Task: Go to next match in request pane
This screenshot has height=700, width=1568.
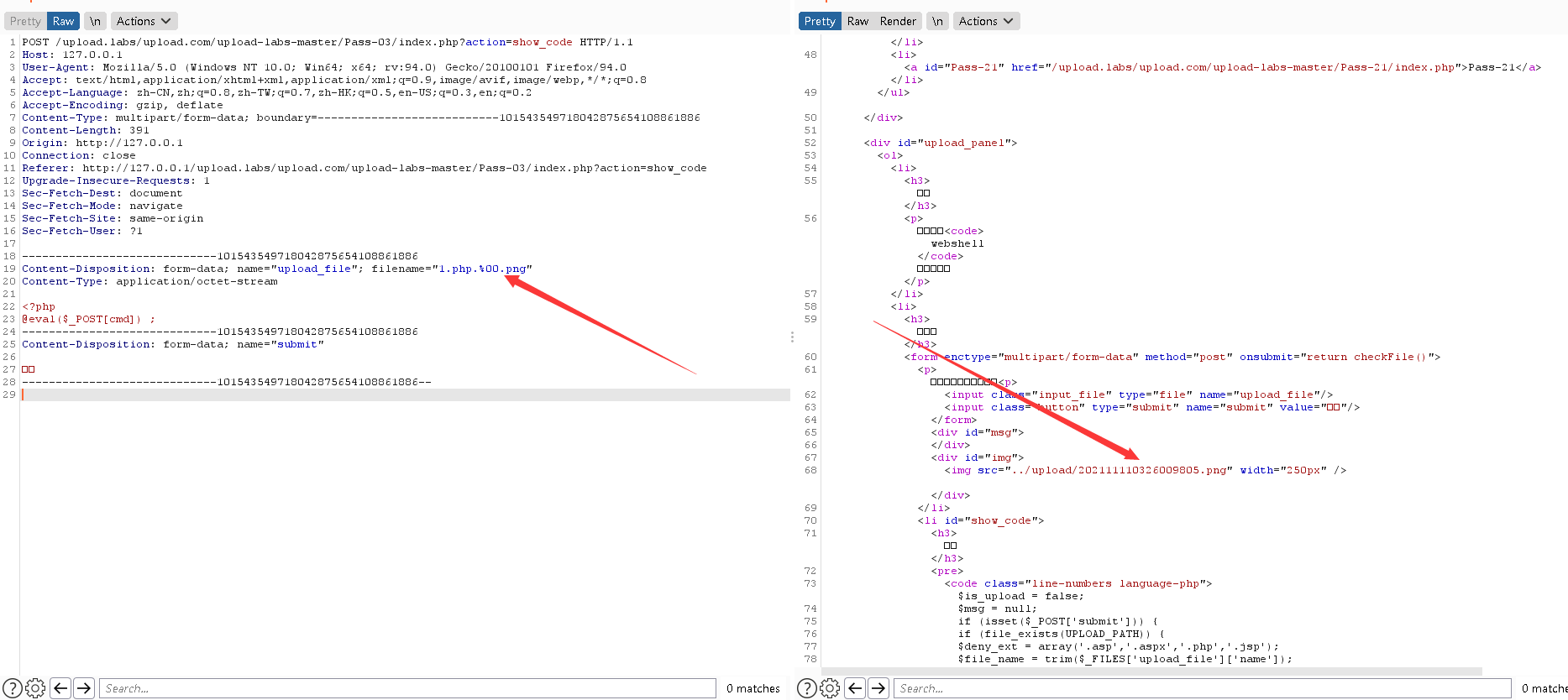Action: [84, 688]
